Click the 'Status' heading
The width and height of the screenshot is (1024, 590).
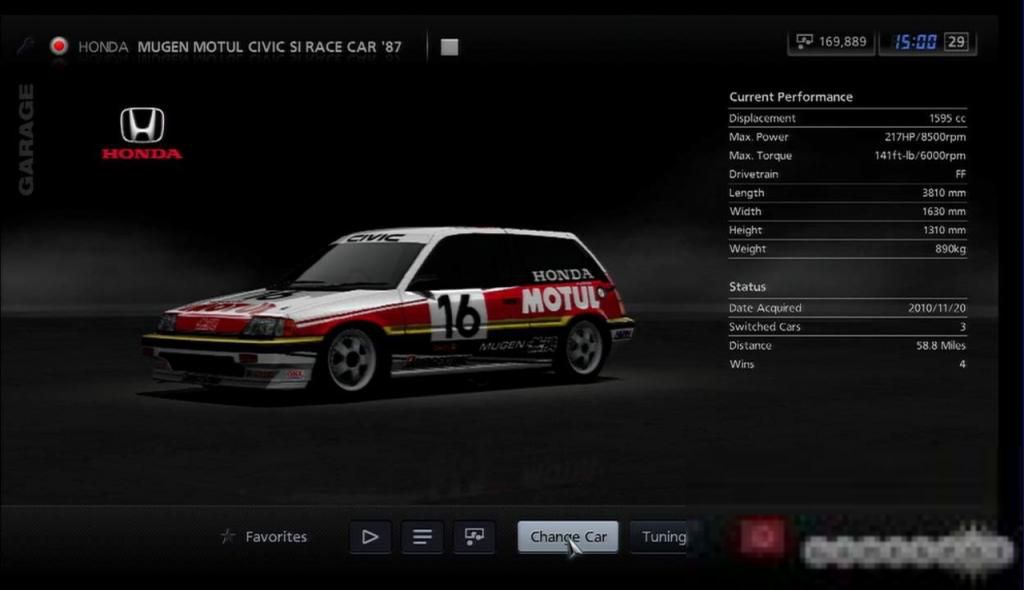[x=747, y=287]
